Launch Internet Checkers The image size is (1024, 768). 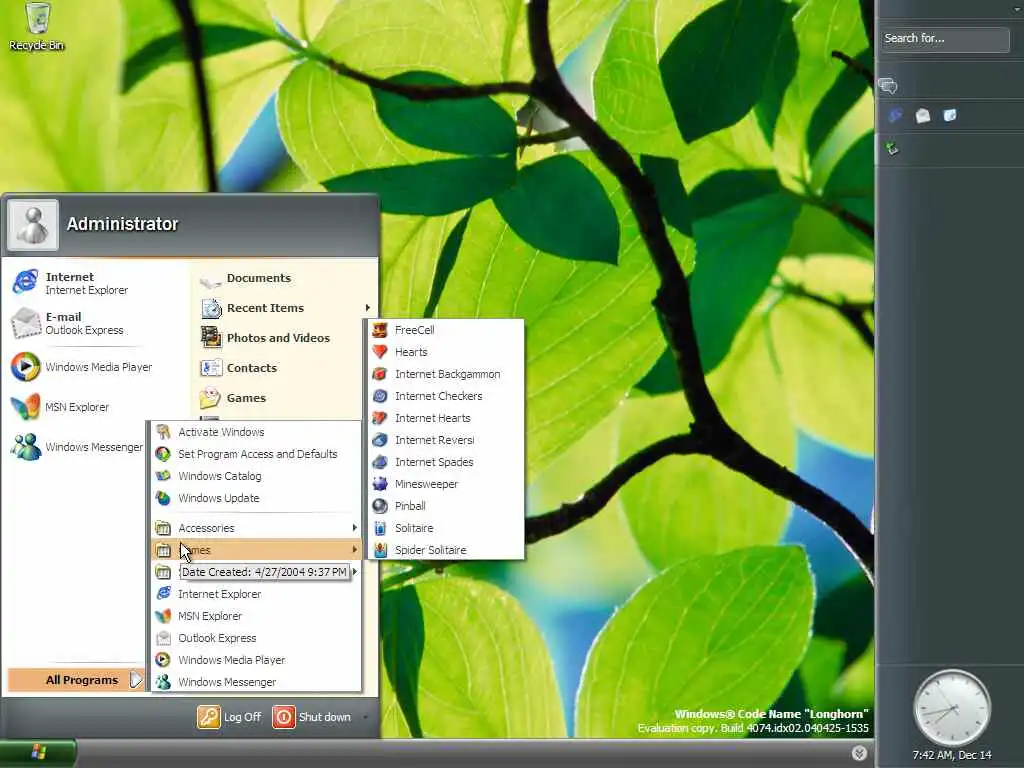447,396
